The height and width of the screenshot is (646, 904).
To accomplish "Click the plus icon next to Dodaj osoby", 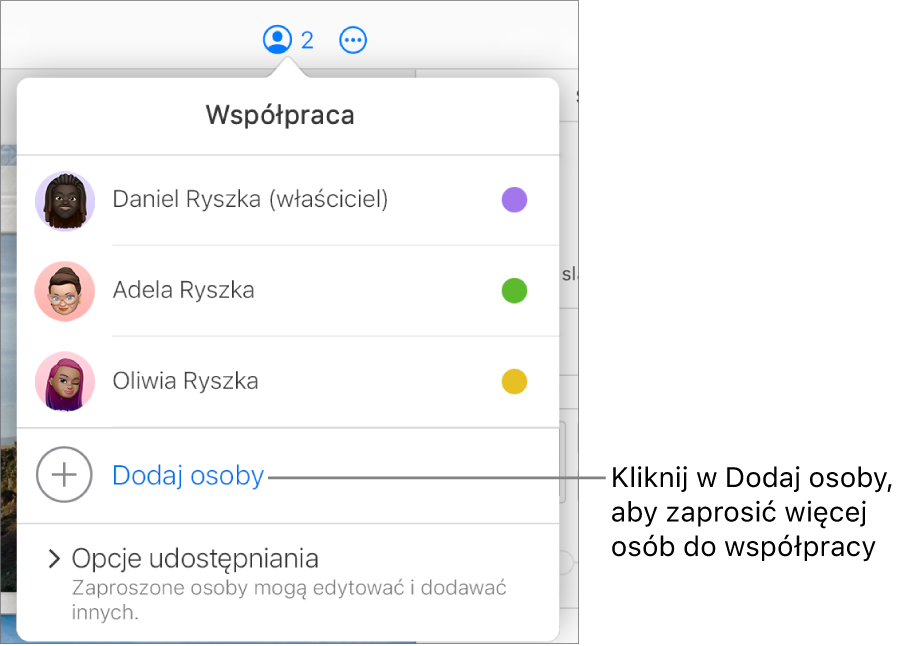I will tap(64, 475).
